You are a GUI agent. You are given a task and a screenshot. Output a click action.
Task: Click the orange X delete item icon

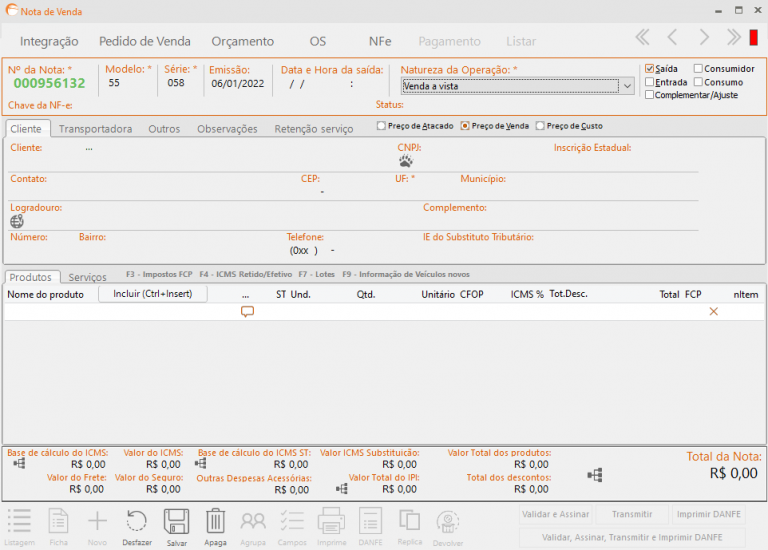coord(713,312)
